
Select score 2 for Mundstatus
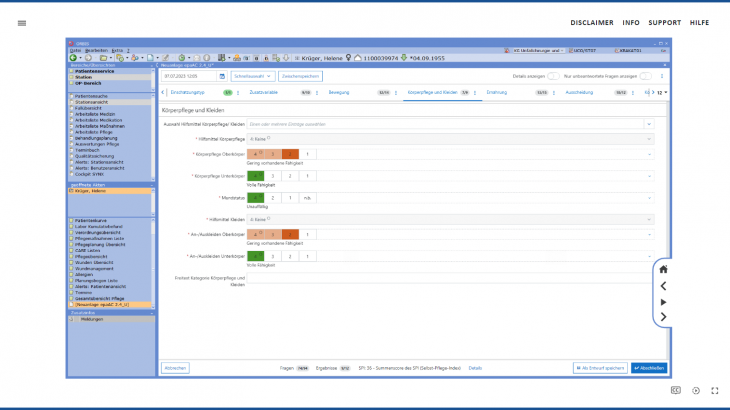[x=272, y=198]
